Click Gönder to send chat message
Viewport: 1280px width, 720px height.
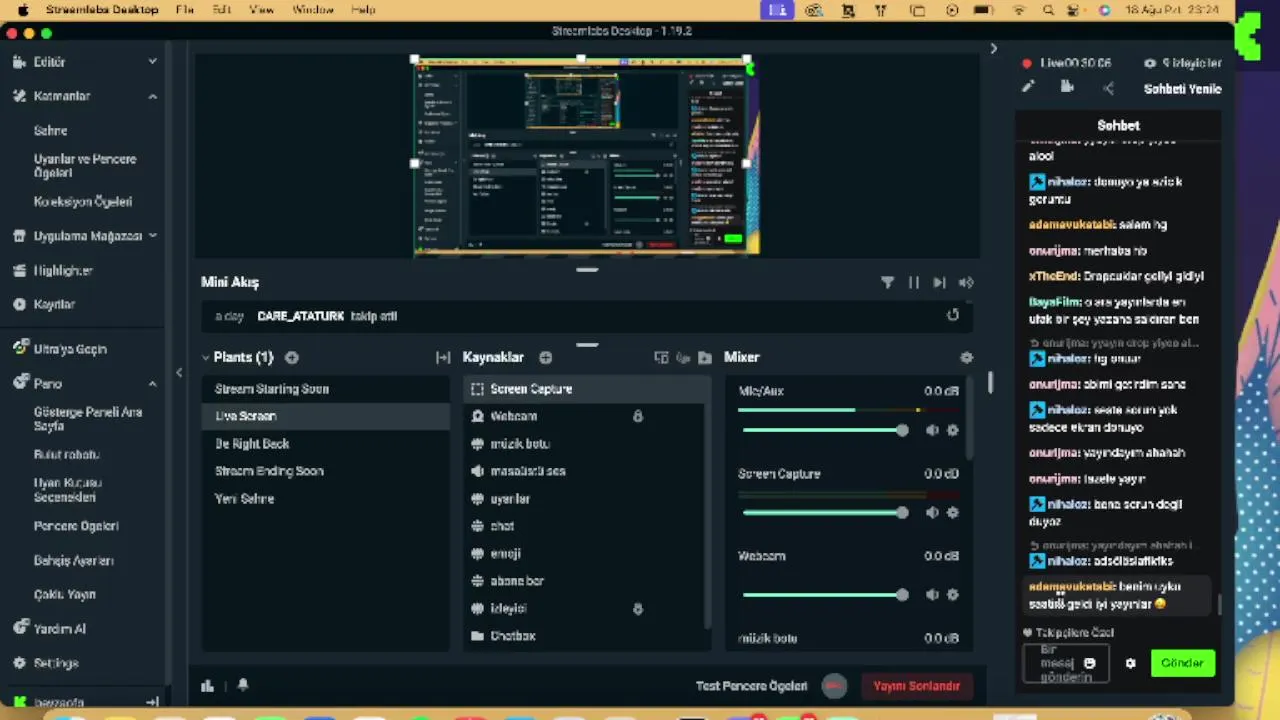[1182, 663]
